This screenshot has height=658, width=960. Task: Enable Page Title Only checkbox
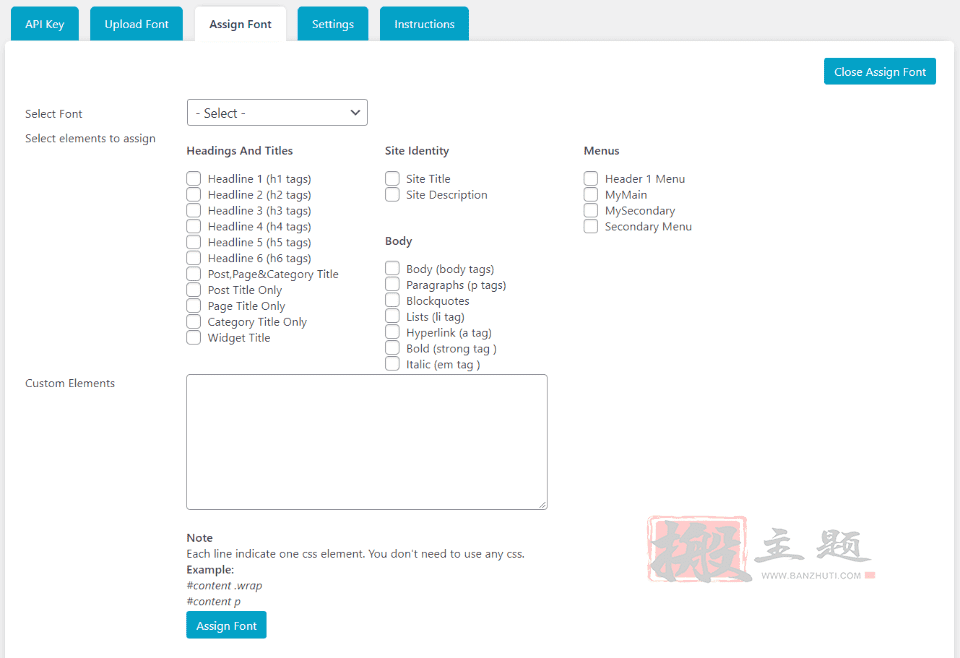[193, 306]
